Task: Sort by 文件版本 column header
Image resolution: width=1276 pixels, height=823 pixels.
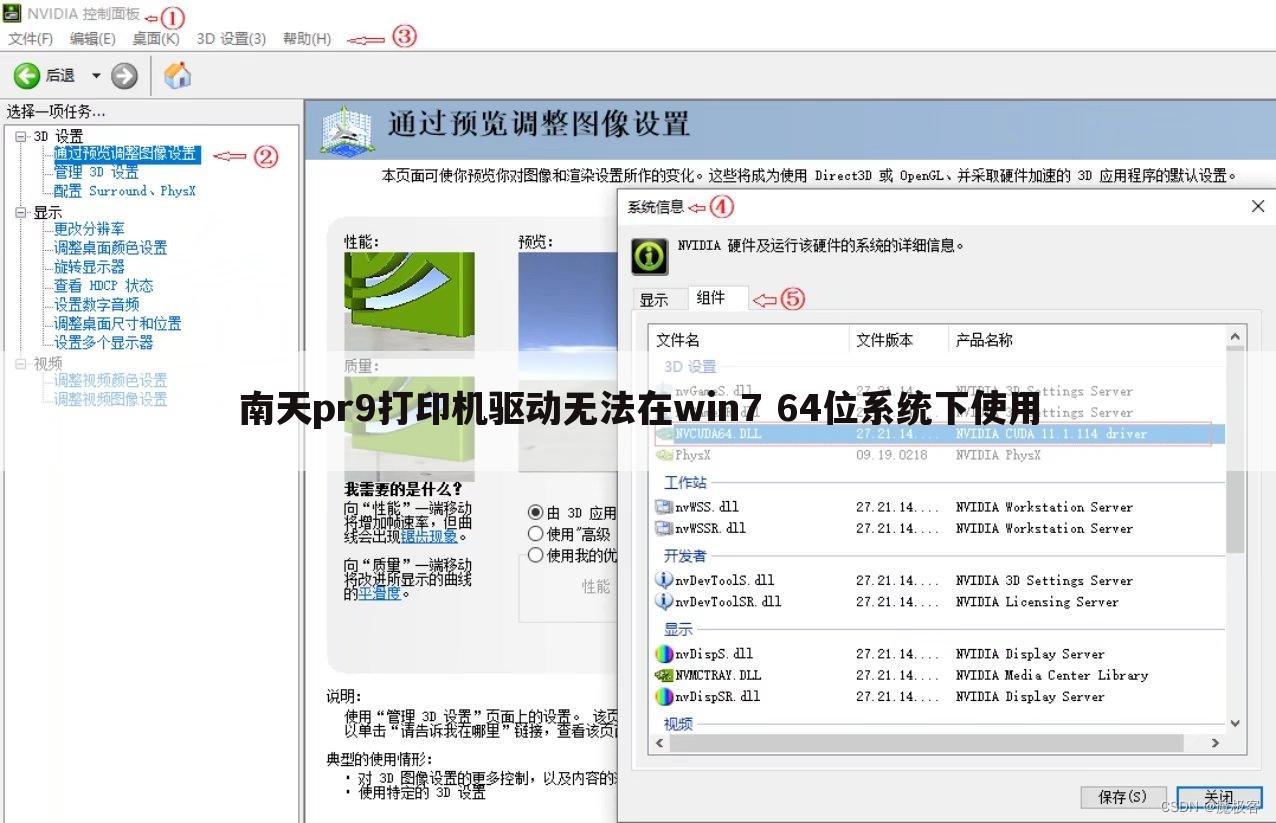Action: (x=899, y=340)
